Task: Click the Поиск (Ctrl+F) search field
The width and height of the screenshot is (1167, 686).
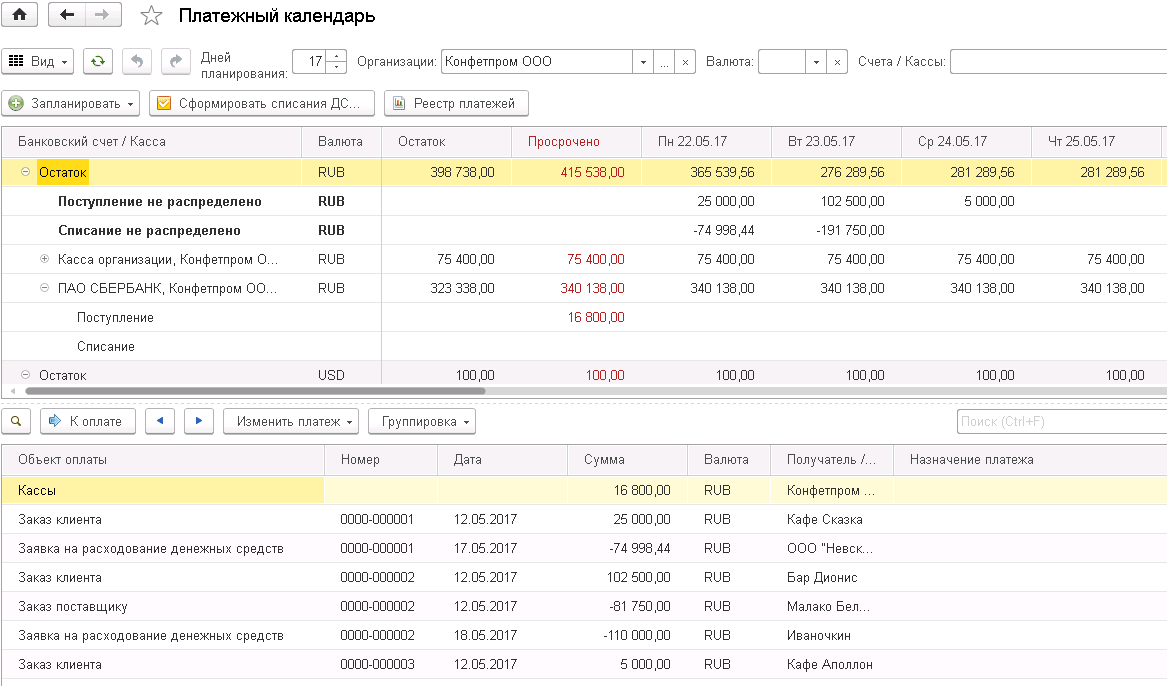Action: (1062, 421)
